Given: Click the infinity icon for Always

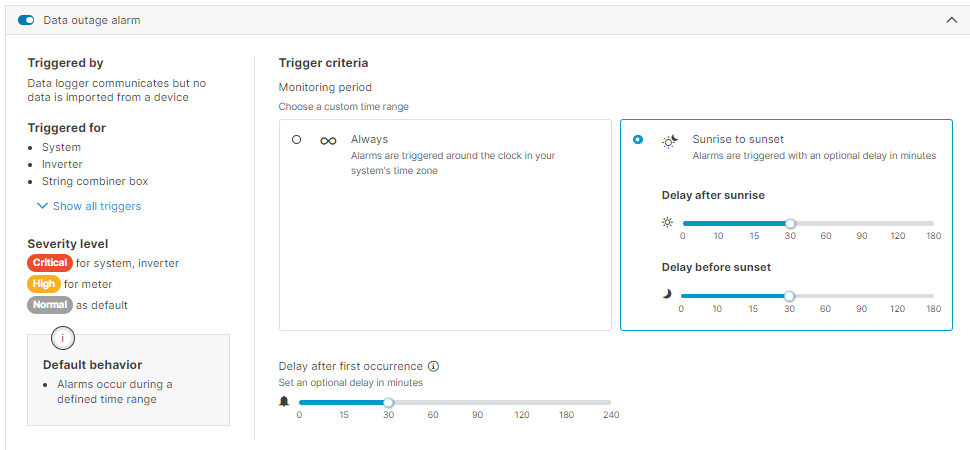Looking at the screenshot, I should 328,141.
